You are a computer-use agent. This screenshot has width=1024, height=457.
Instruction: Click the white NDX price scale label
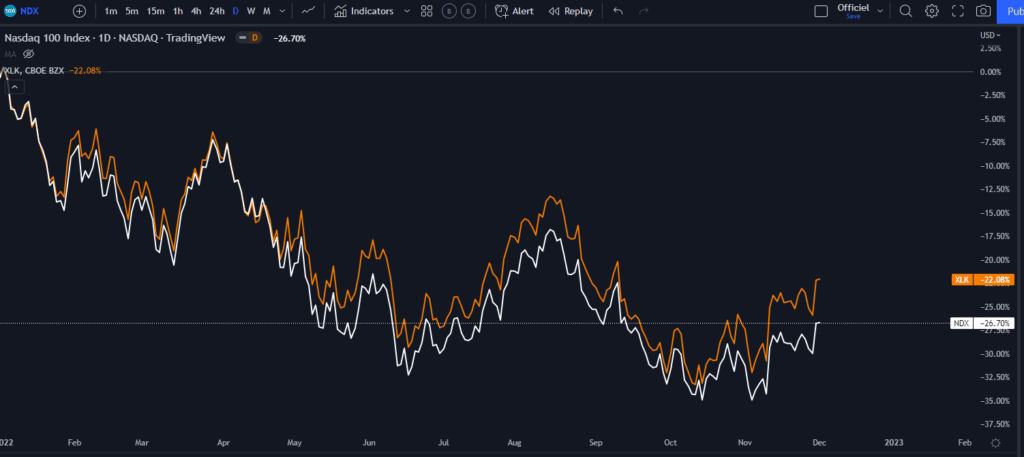[983, 323]
